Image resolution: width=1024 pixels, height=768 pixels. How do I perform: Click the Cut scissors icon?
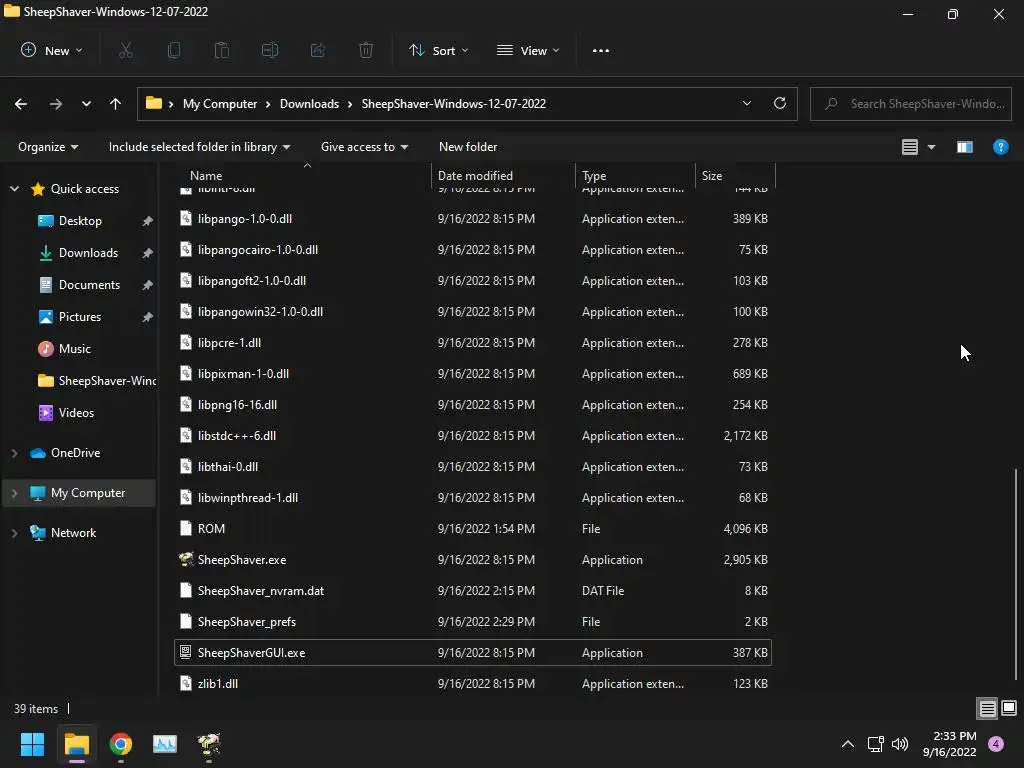[126, 50]
